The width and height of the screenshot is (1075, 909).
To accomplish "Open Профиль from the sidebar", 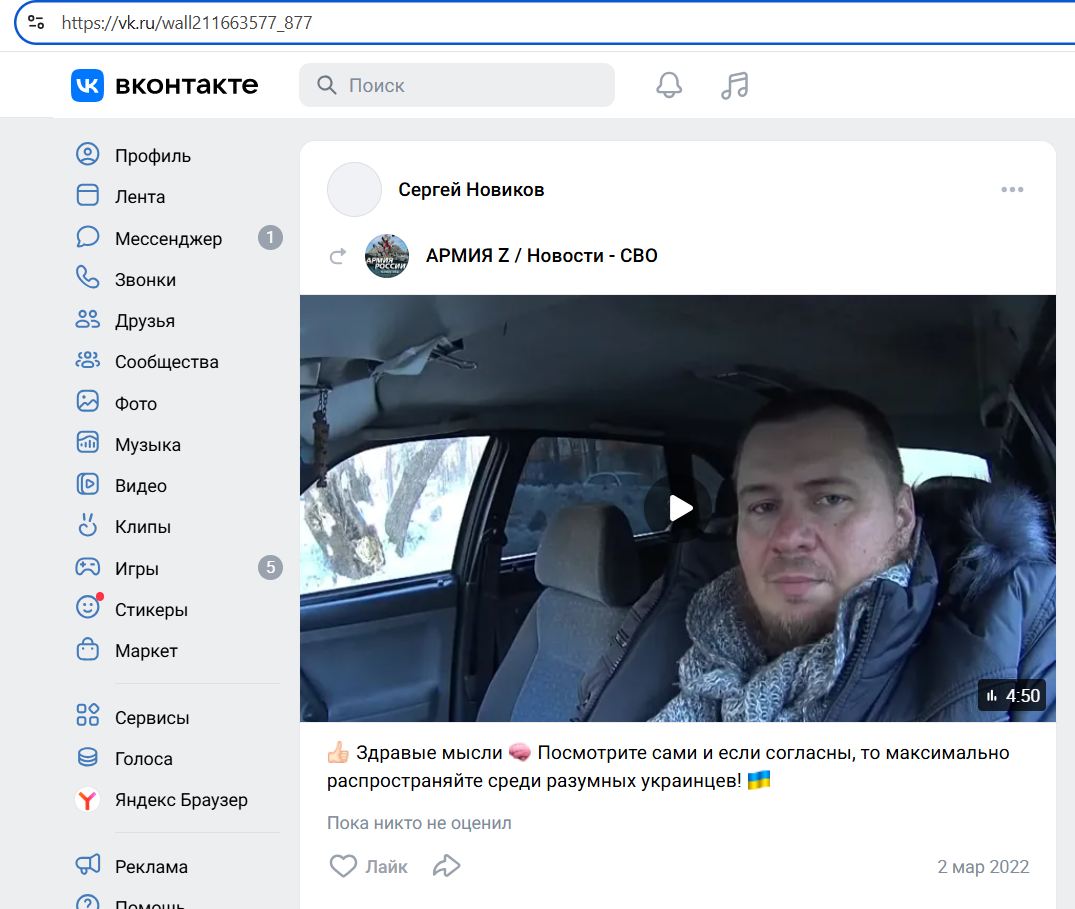I will tap(153, 156).
